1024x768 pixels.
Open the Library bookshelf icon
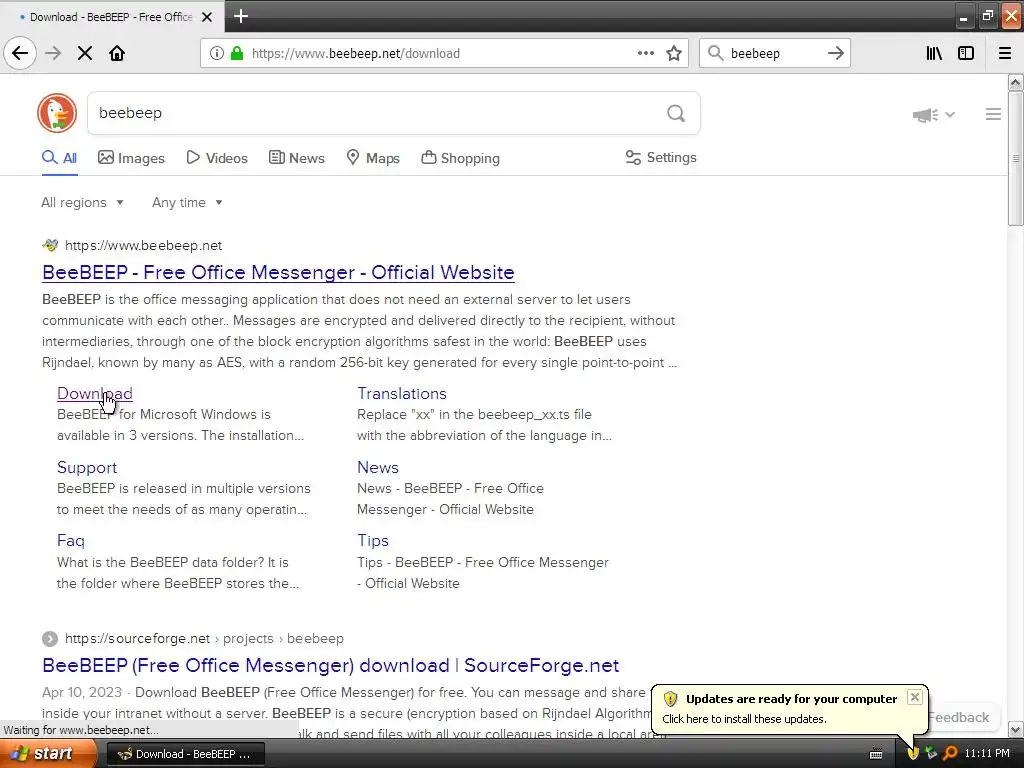tap(934, 53)
